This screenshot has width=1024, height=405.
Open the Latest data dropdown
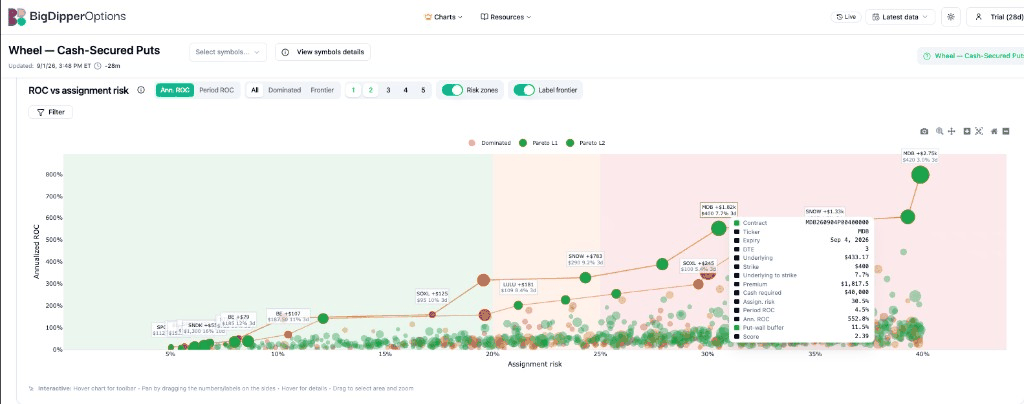901,17
